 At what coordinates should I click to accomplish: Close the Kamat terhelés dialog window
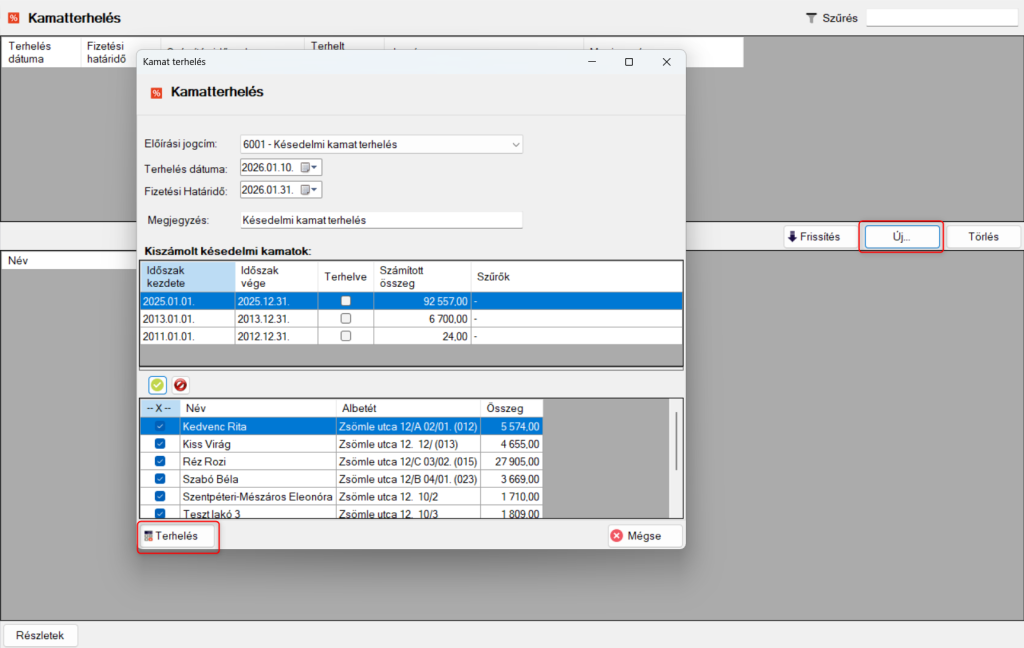click(666, 62)
